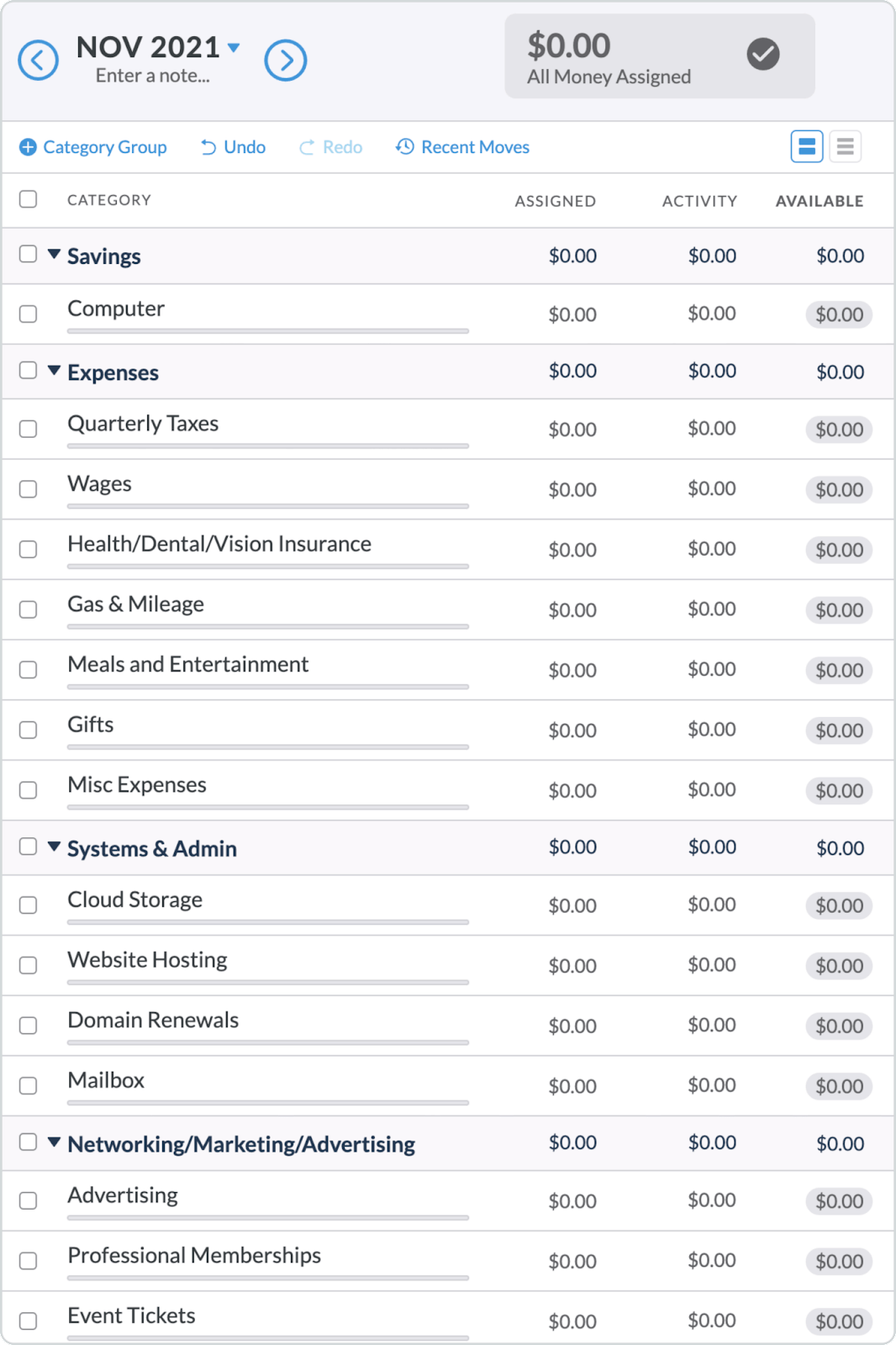The width and height of the screenshot is (896, 1345).
Task: Open Recent Moves history icon
Action: [404, 146]
